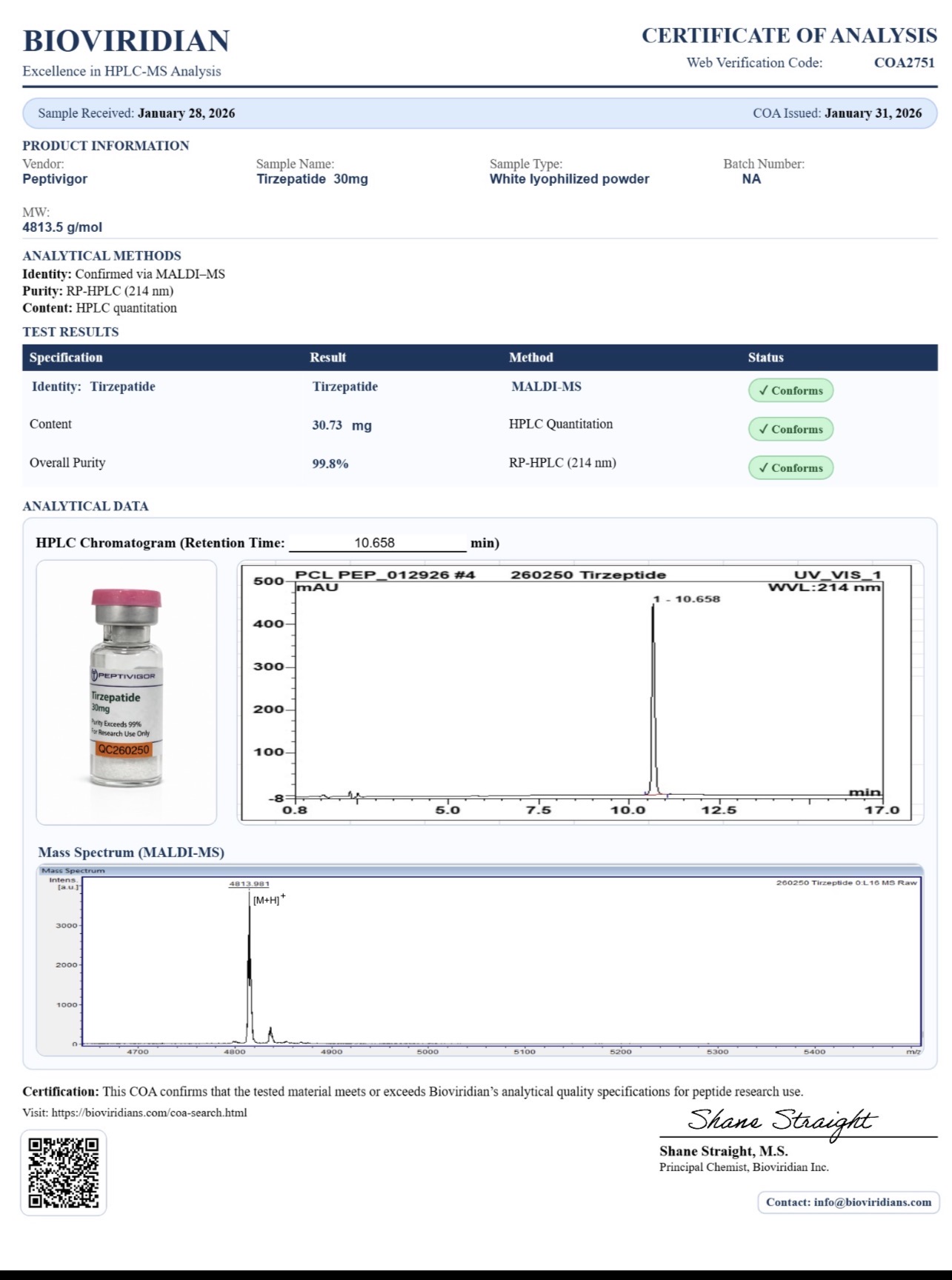952x1280 pixels.
Task: Select the Status column header
Action: 765,357
